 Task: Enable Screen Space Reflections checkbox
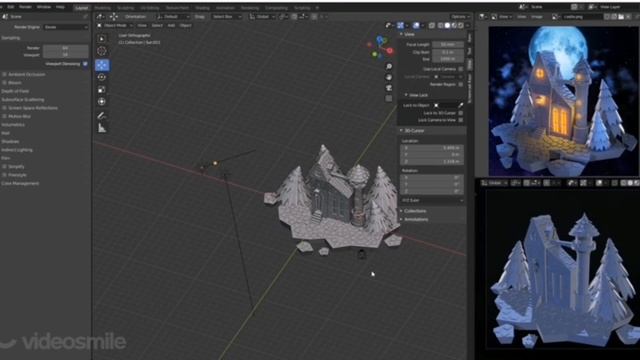tap(4, 108)
